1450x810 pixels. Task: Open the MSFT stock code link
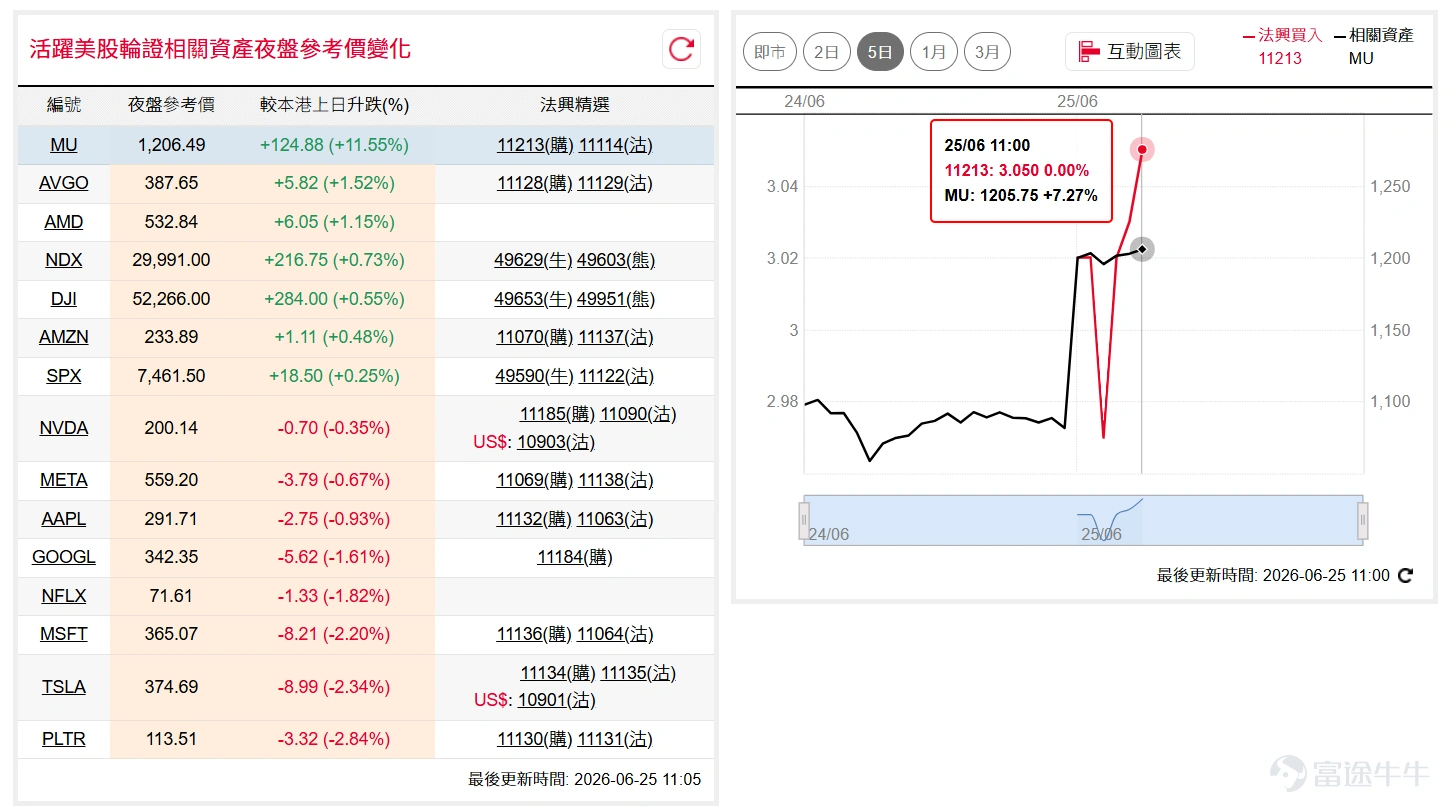point(64,634)
